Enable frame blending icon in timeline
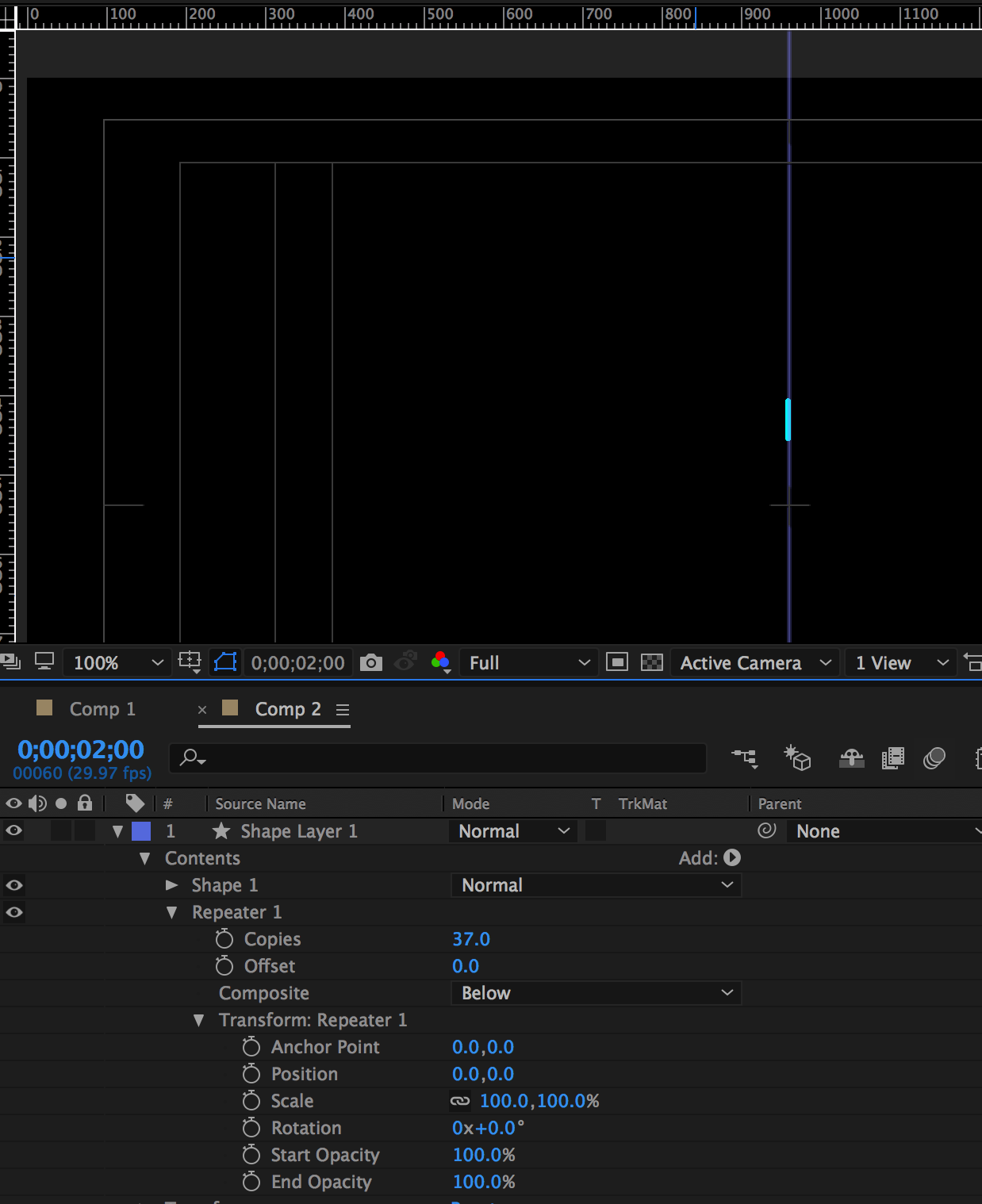This screenshot has width=982, height=1204. 893,759
